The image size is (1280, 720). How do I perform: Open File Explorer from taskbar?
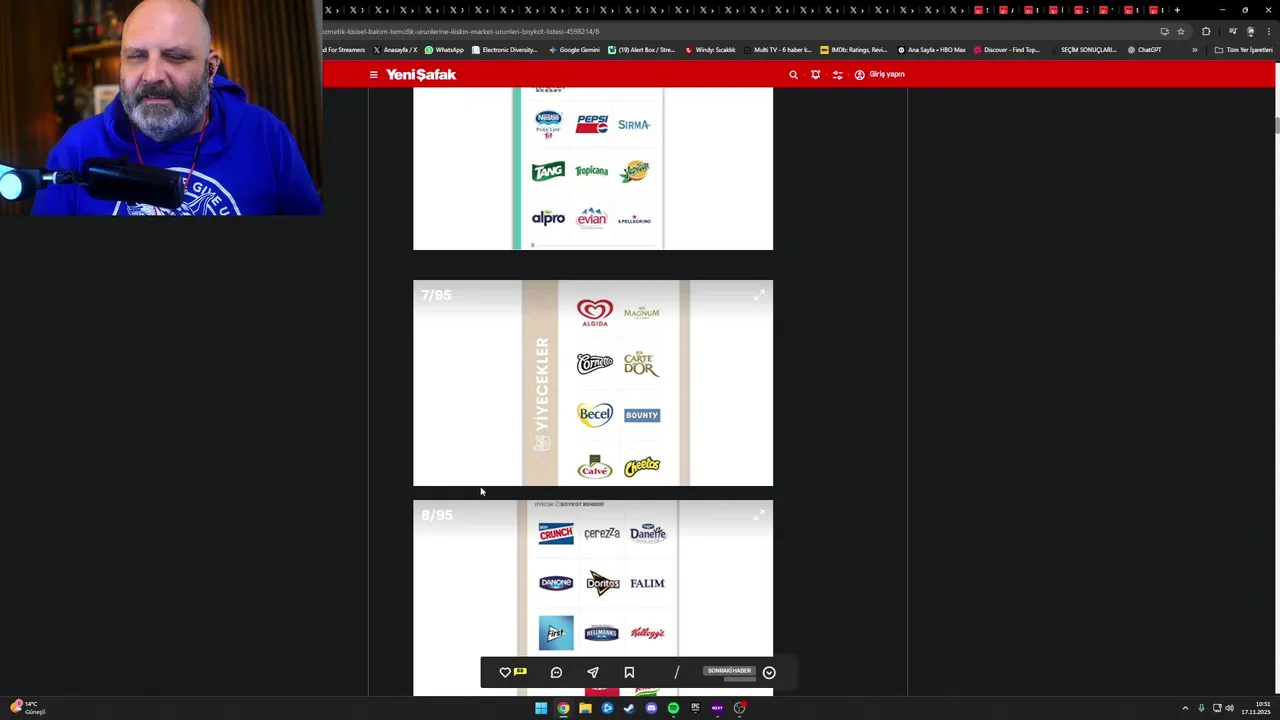pyautogui.click(x=585, y=708)
